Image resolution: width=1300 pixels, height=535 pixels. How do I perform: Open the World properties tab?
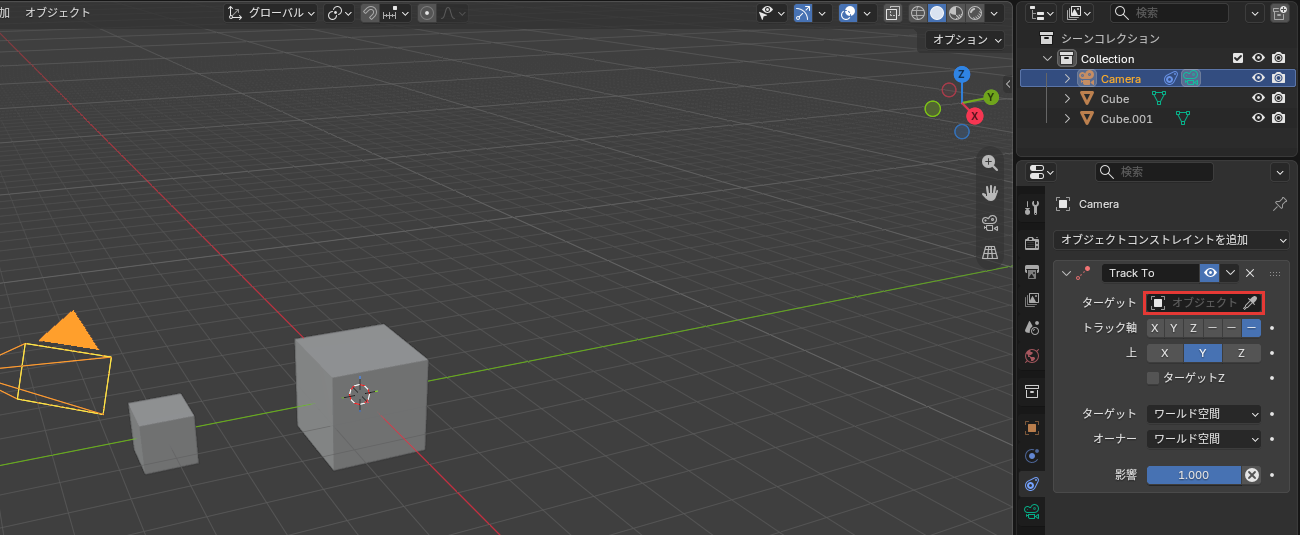point(1032,355)
